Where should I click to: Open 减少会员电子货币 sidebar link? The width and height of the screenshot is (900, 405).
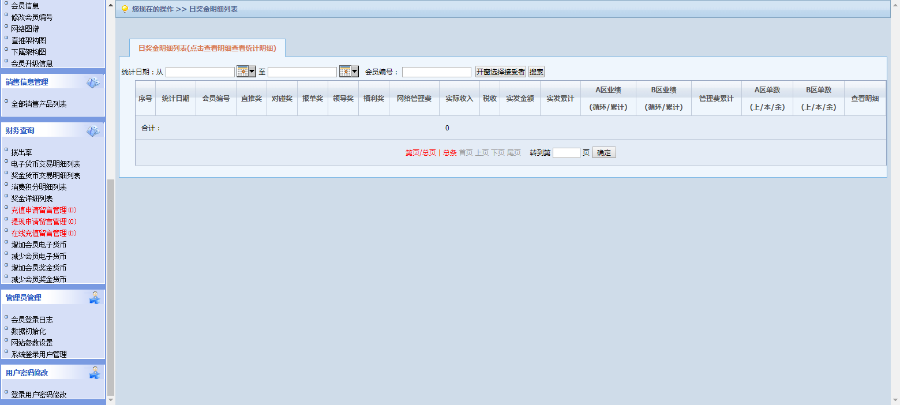pos(39,256)
